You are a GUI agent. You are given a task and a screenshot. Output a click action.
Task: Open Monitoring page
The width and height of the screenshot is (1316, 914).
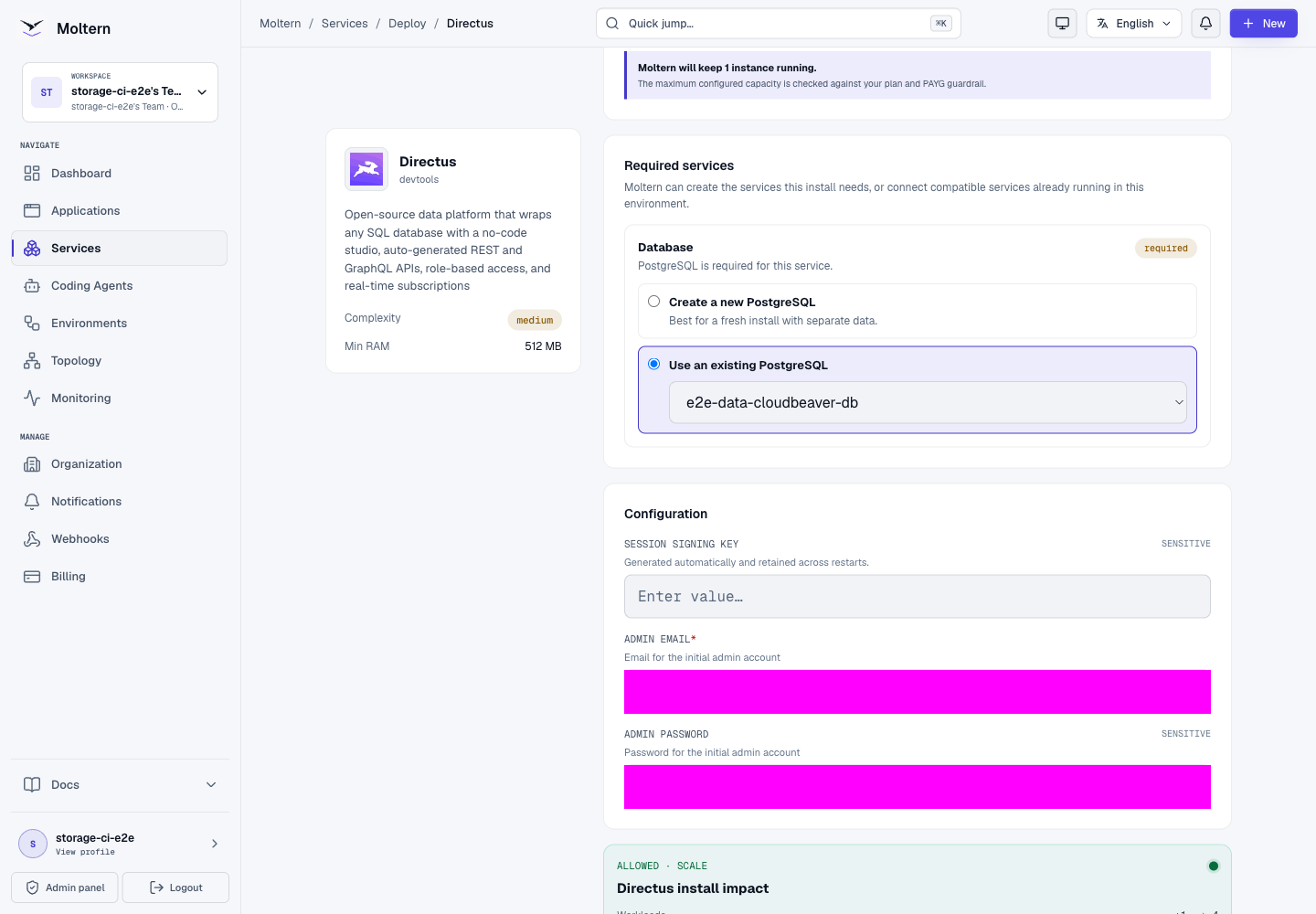(x=120, y=399)
